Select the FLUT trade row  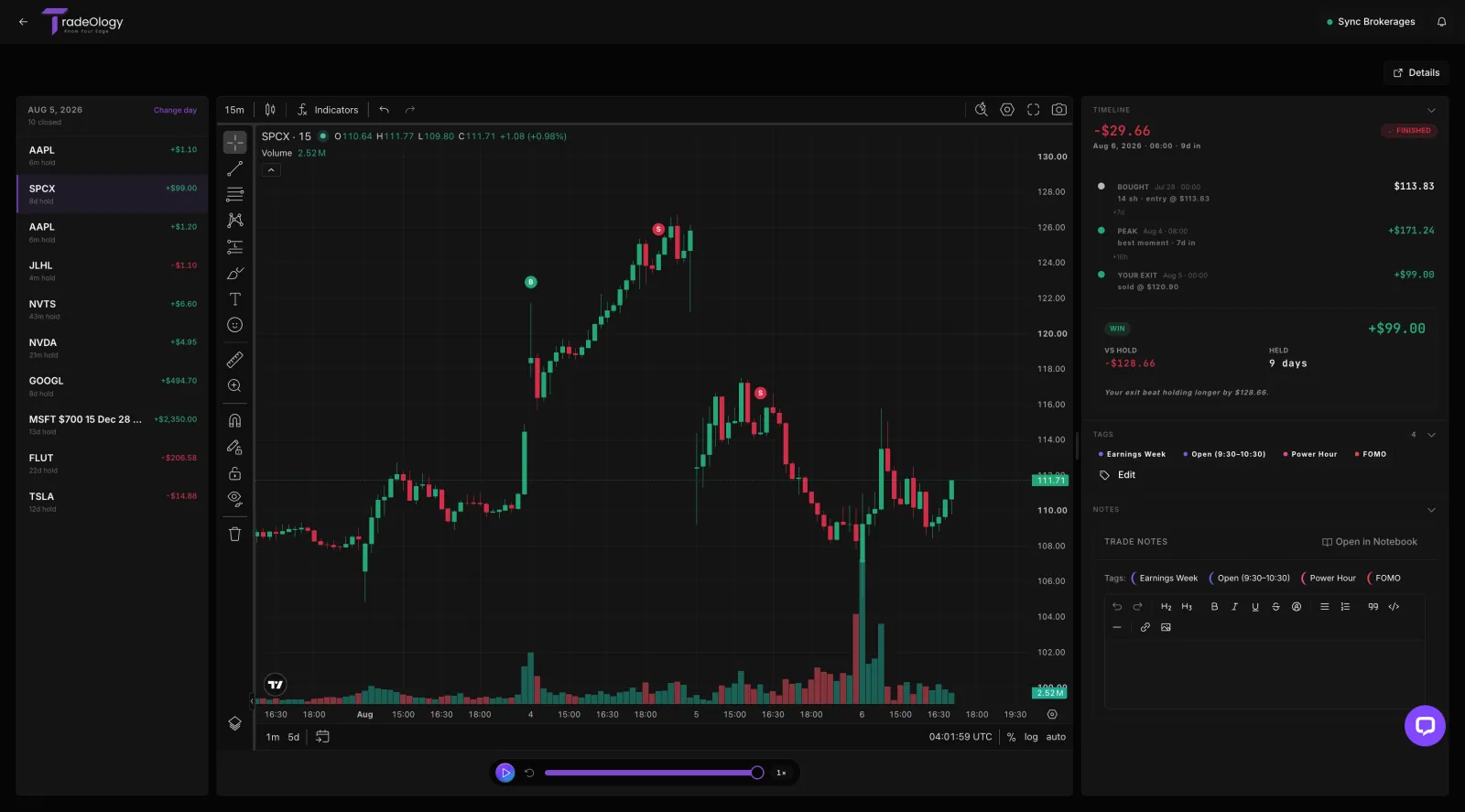pyautogui.click(x=113, y=463)
